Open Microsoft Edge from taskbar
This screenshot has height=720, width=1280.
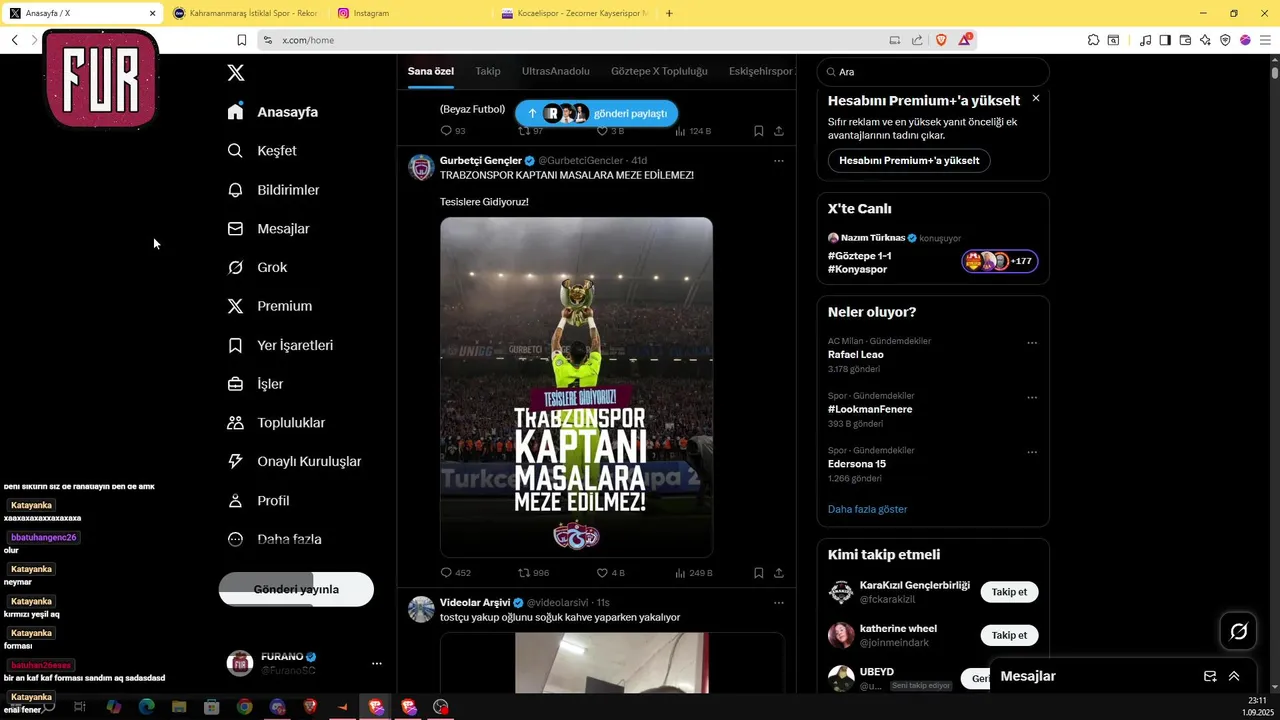click(147, 707)
